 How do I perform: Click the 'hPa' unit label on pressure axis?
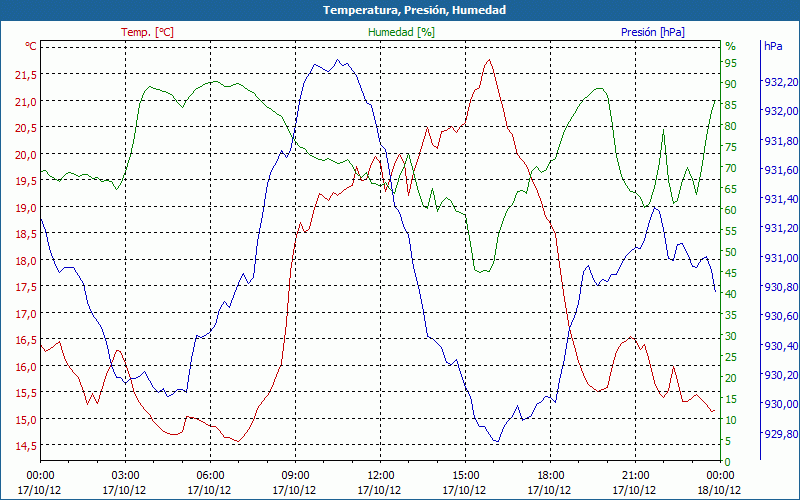pyautogui.click(x=773, y=46)
